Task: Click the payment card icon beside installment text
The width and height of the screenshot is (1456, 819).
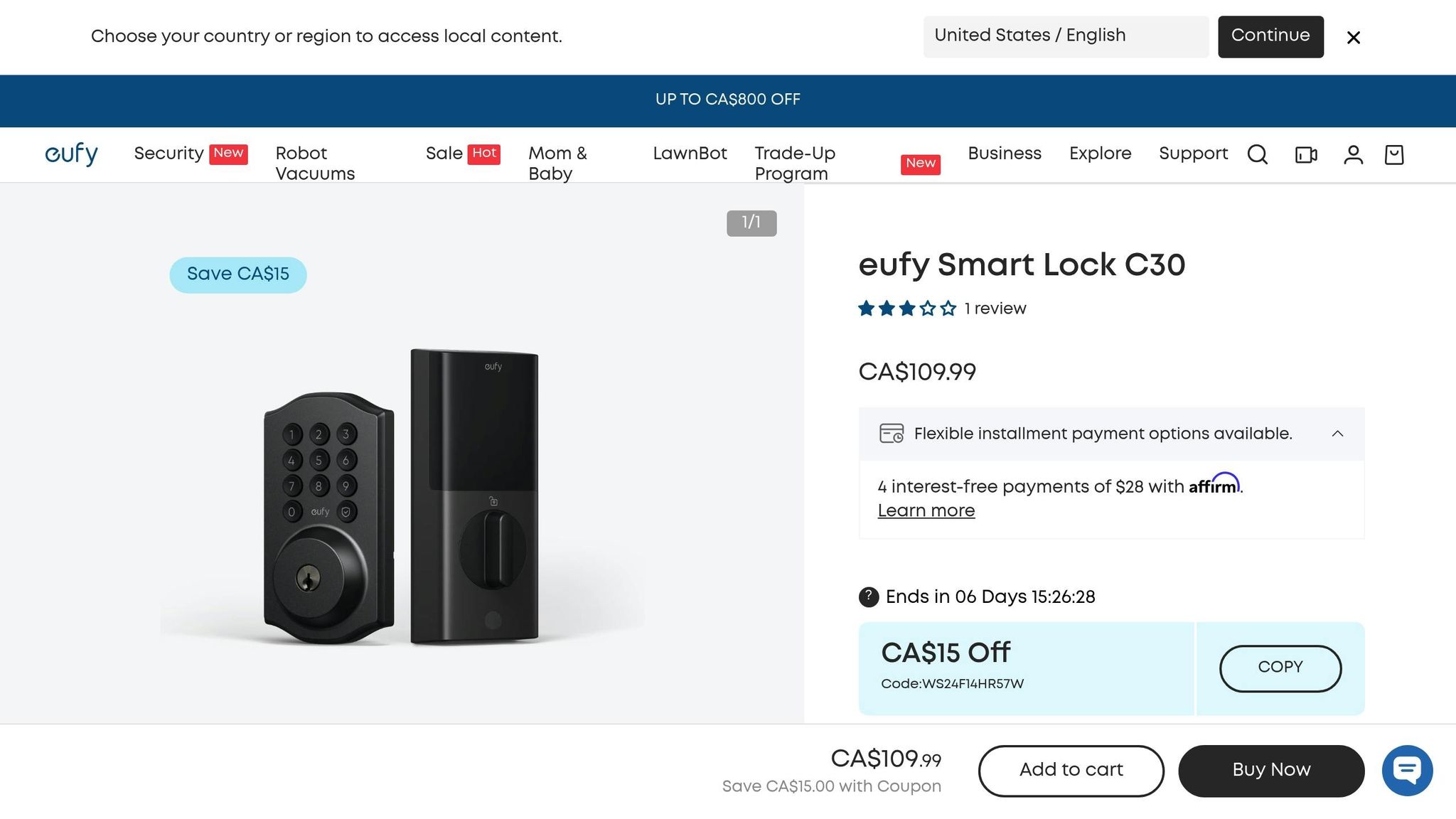Action: [892, 434]
